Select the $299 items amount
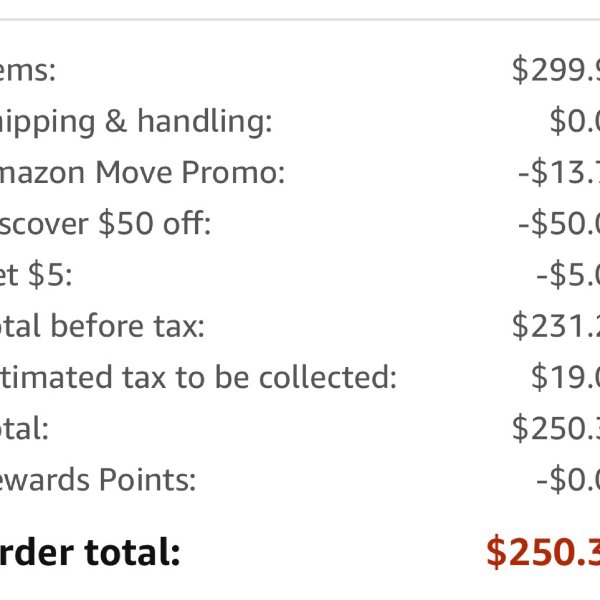Screen dimensions: 600x600 [x=556, y=70]
